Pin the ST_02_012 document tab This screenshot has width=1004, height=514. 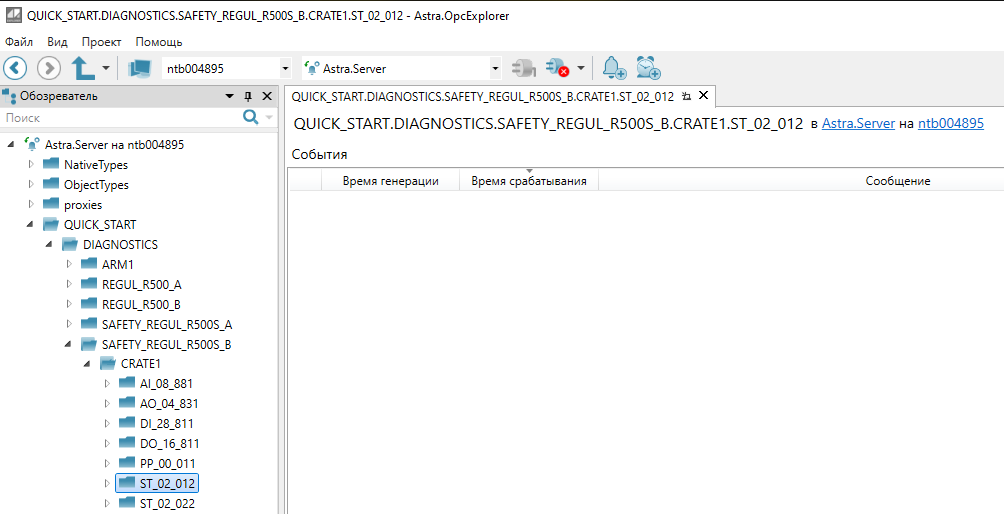point(686,96)
